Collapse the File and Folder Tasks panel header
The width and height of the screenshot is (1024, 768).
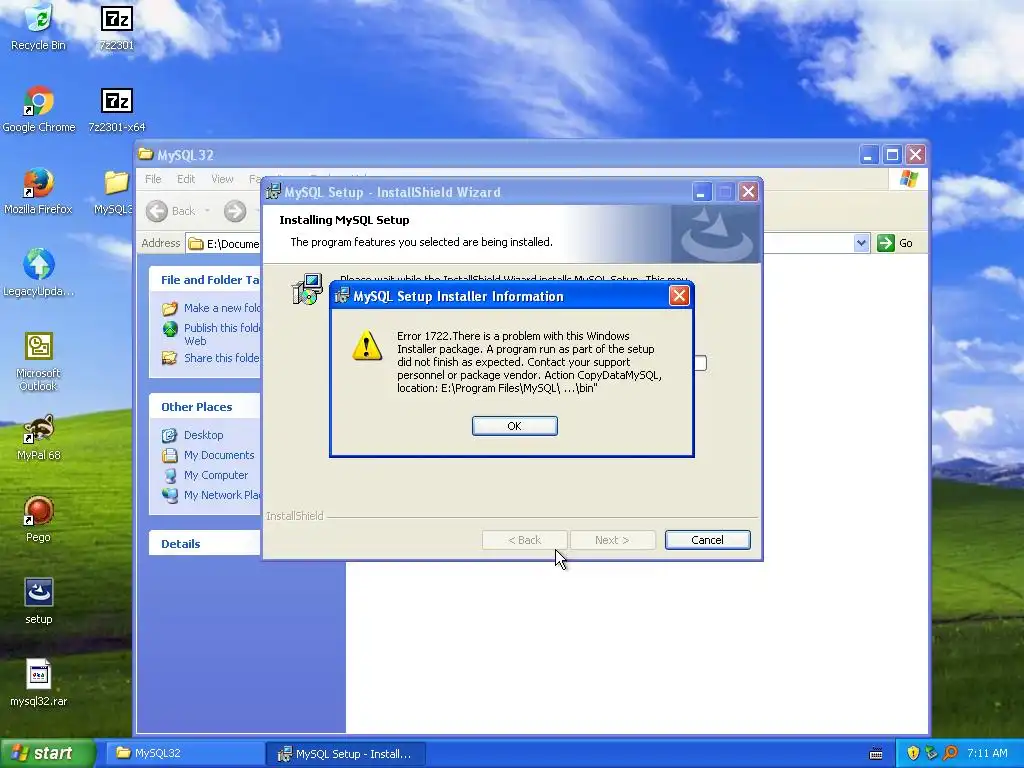pyautogui.click(x=204, y=280)
